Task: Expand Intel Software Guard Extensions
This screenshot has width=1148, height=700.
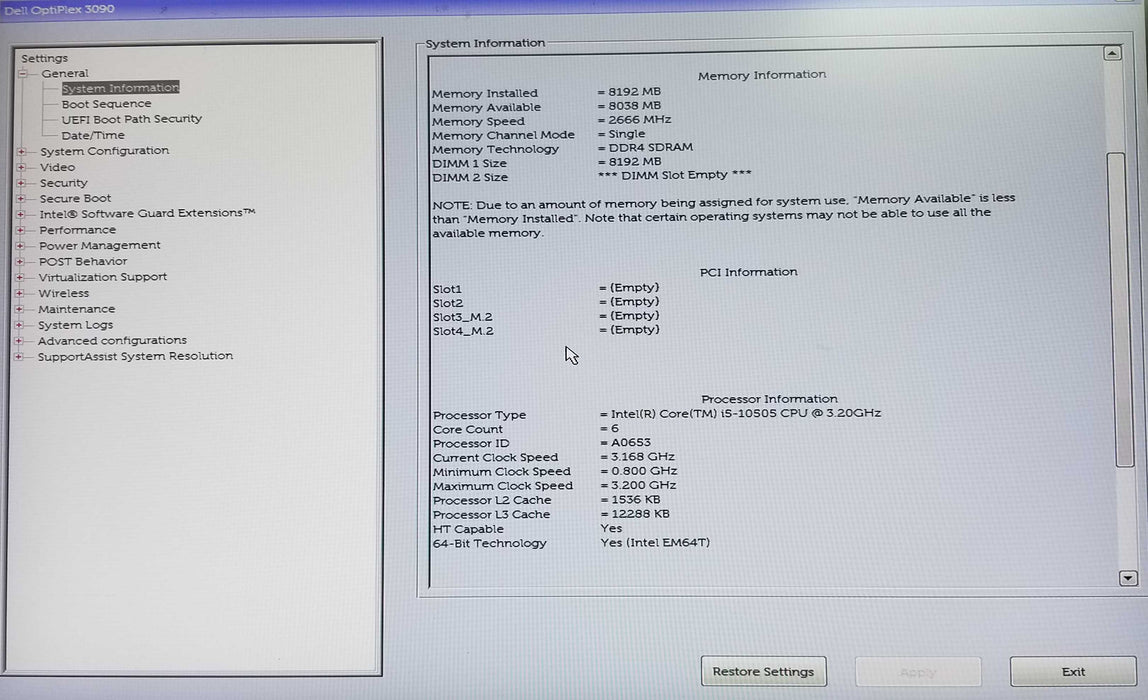Action: tap(21, 213)
